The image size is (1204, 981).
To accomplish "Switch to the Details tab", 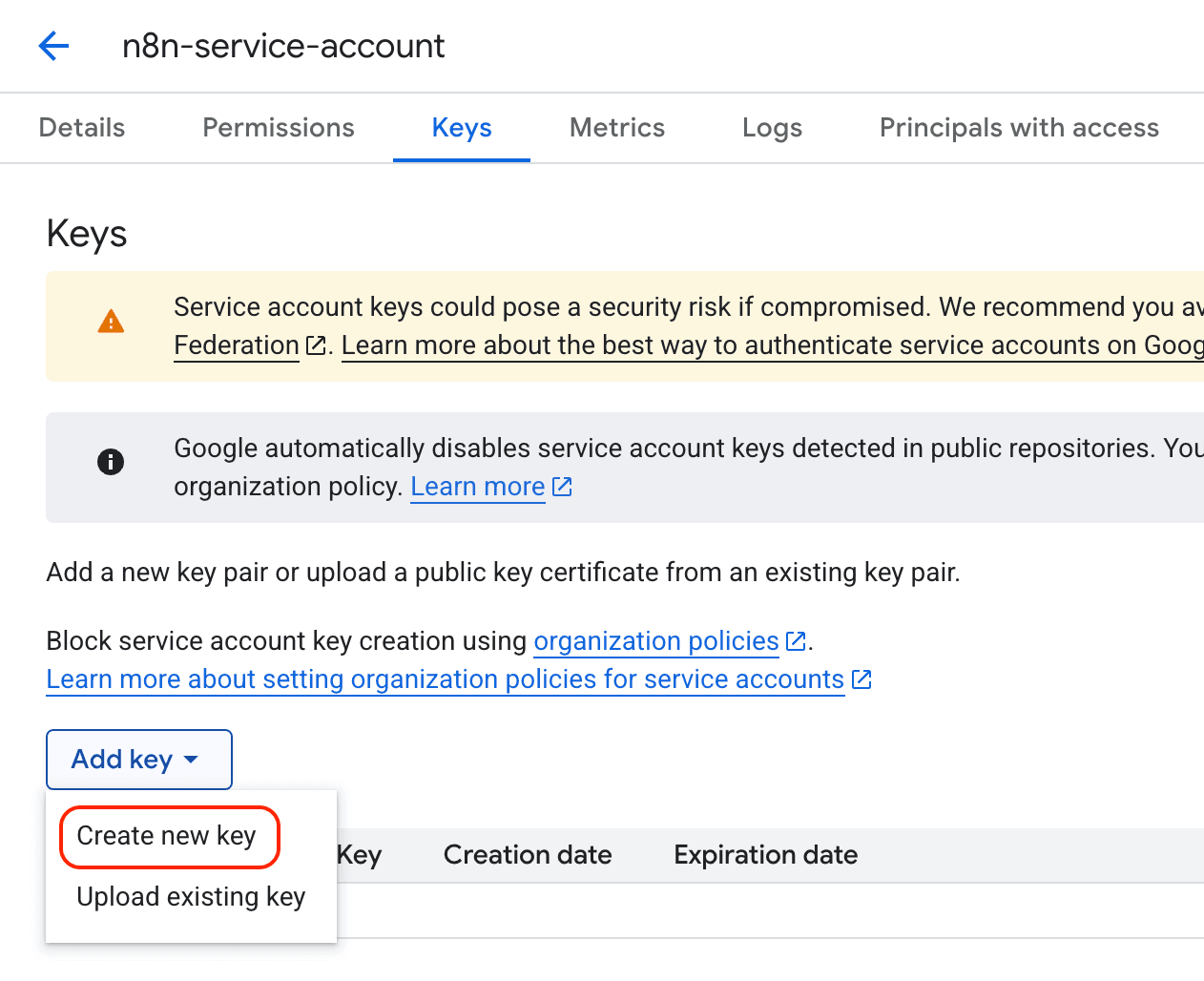I will pos(81,127).
